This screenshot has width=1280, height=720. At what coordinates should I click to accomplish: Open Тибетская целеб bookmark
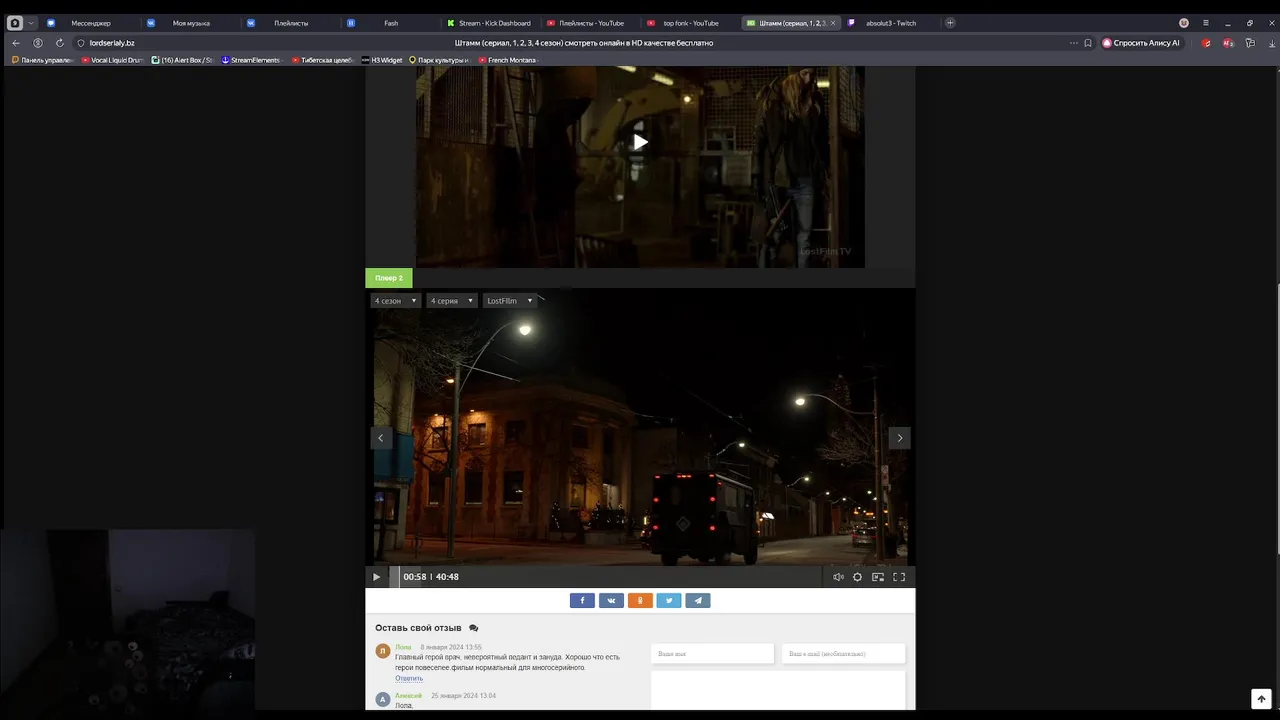point(322,60)
